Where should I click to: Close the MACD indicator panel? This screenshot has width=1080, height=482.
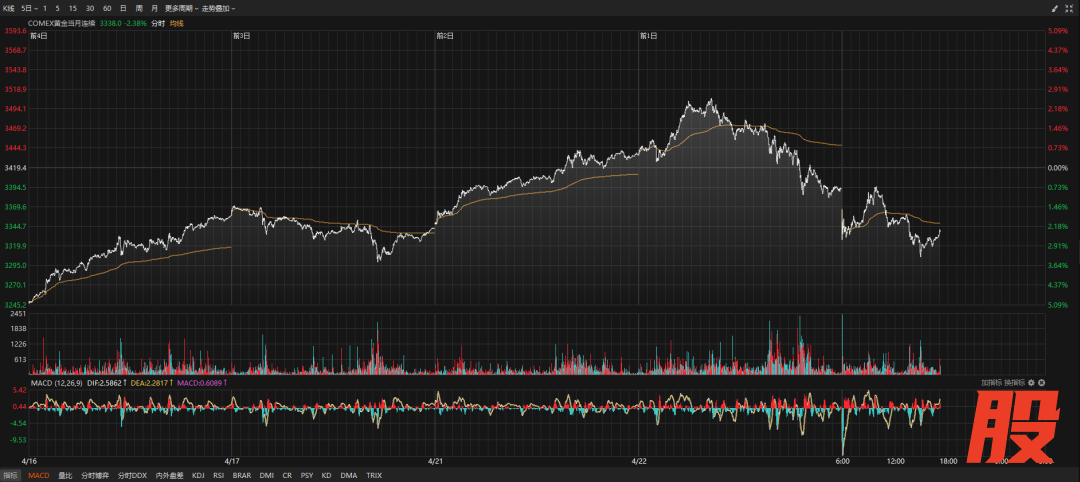pyautogui.click(x=1041, y=383)
